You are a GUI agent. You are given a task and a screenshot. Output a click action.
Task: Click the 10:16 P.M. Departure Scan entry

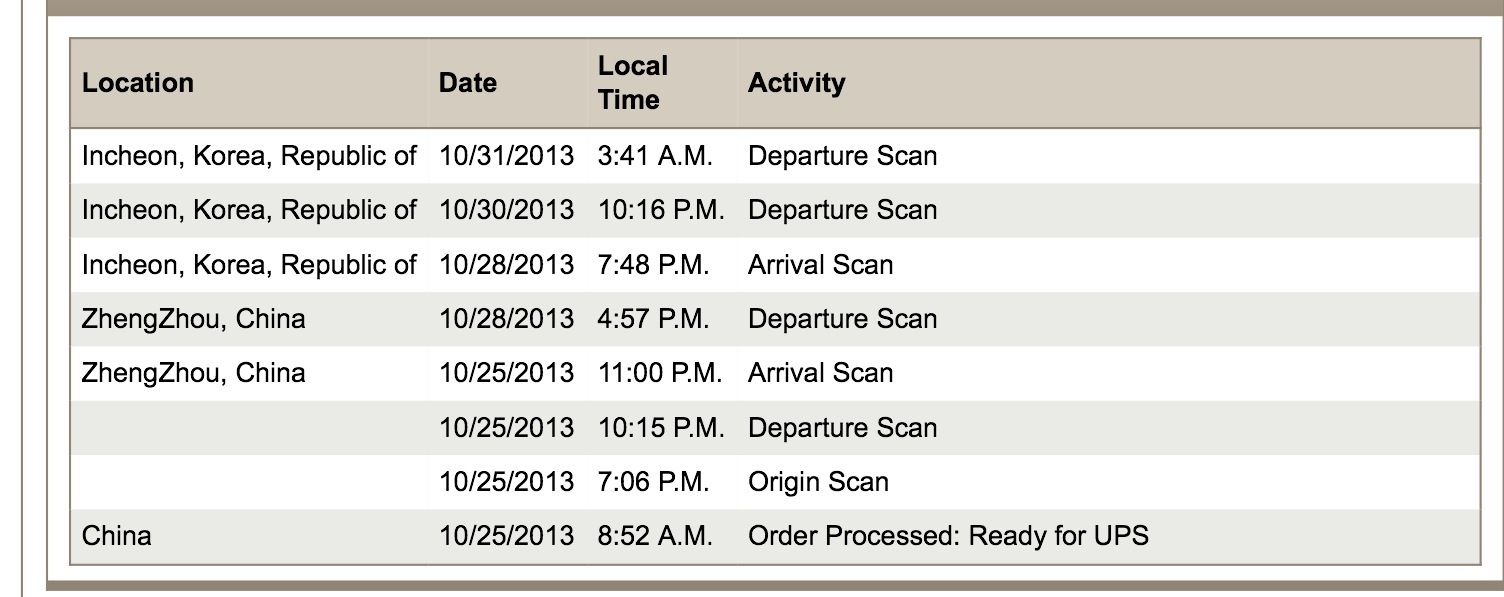(842, 210)
